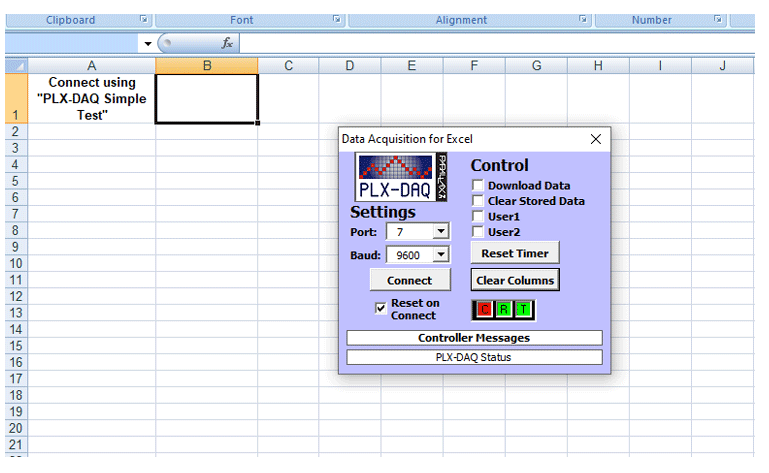Click the formula bar input area
This screenshot has height=473, width=769.
(497, 44)
